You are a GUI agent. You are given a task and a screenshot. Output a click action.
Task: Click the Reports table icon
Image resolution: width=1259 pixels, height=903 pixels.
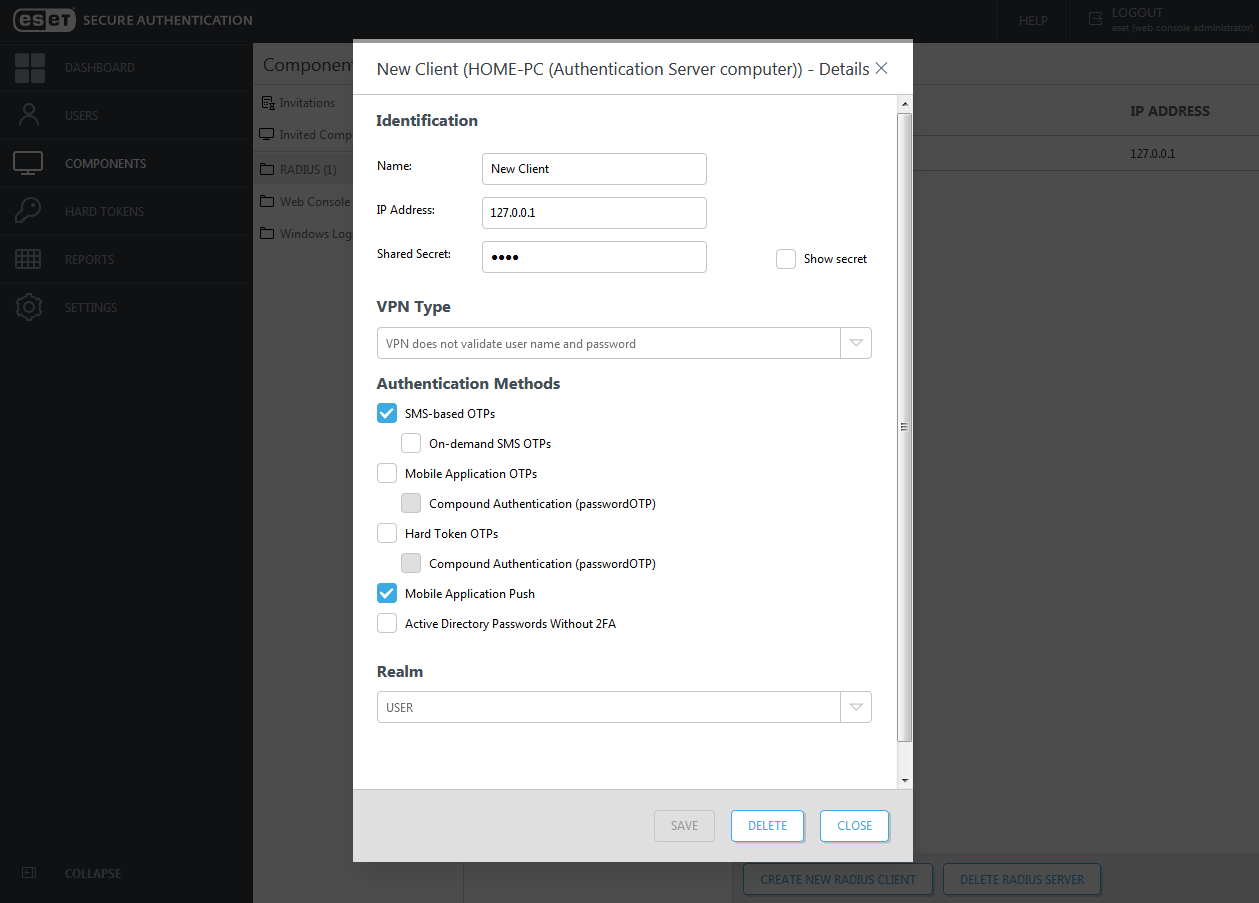coord(28,259)
